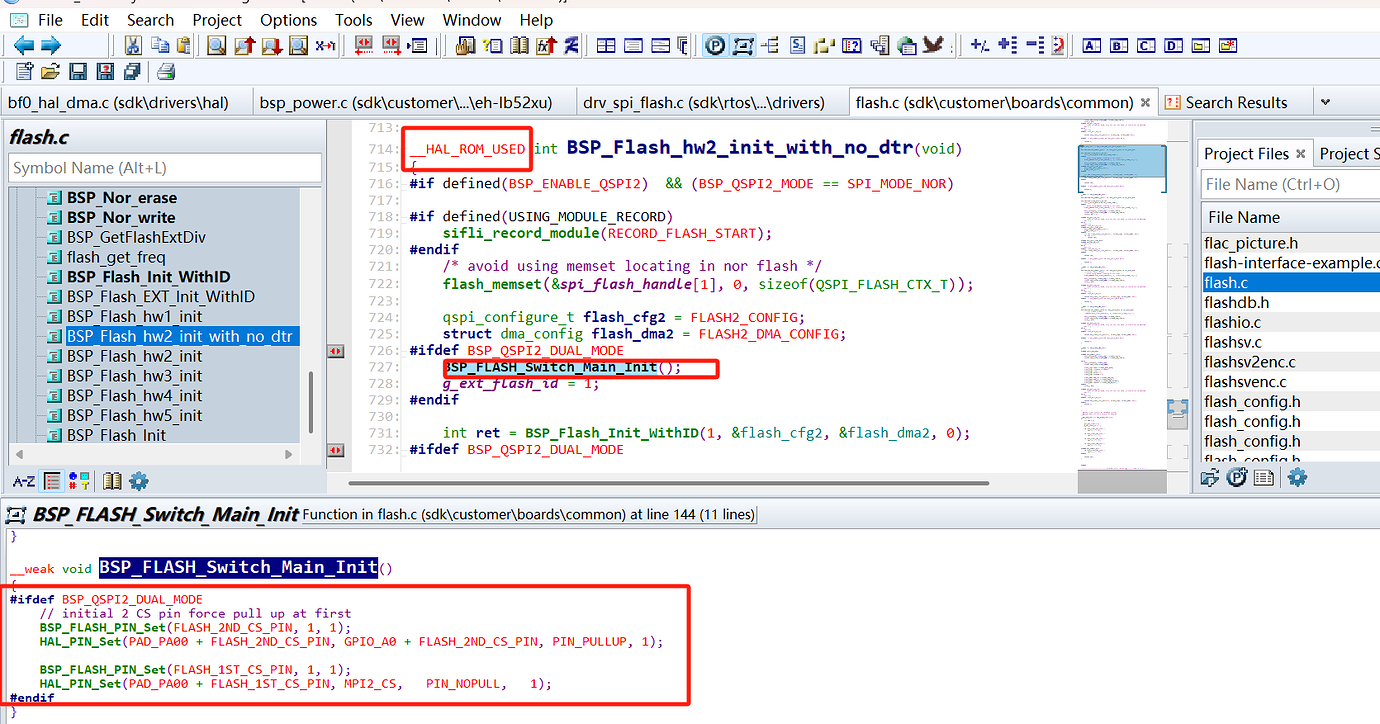The width and height of the screenshot is (1380, 724).
Task: Select BSP_Flash_hw3_init in the symbol list
Action: coord(134,376)
